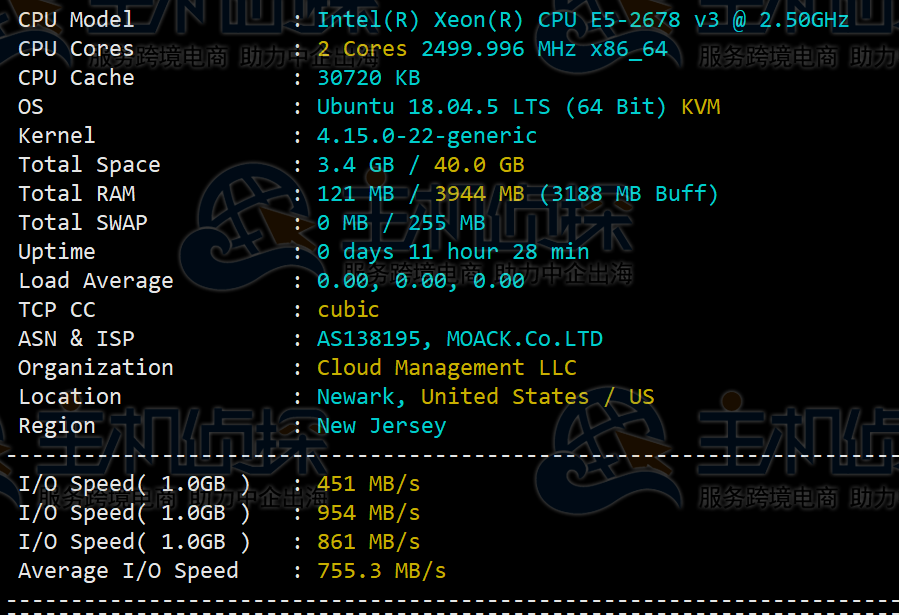Click the Organization value Cloud Management LLC

(x=447, y=368)
